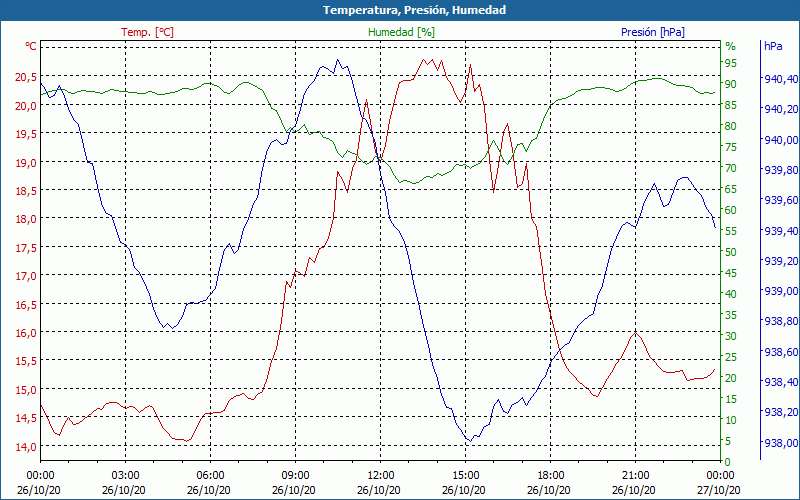Click the '19,0' temperature axis value

pyautogui.click(x=26, y=162)
